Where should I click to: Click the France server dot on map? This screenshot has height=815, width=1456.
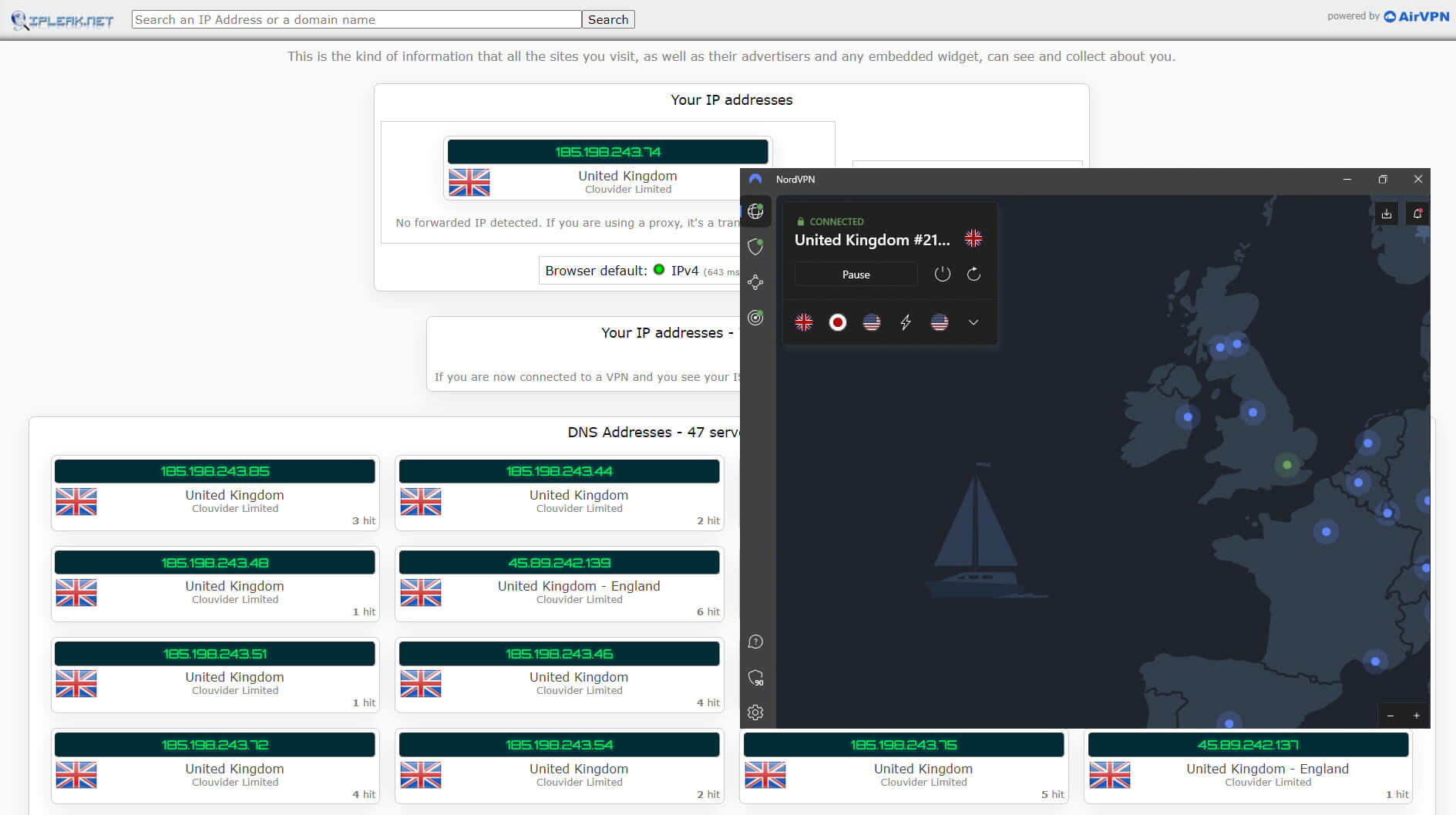(1327, 531)
